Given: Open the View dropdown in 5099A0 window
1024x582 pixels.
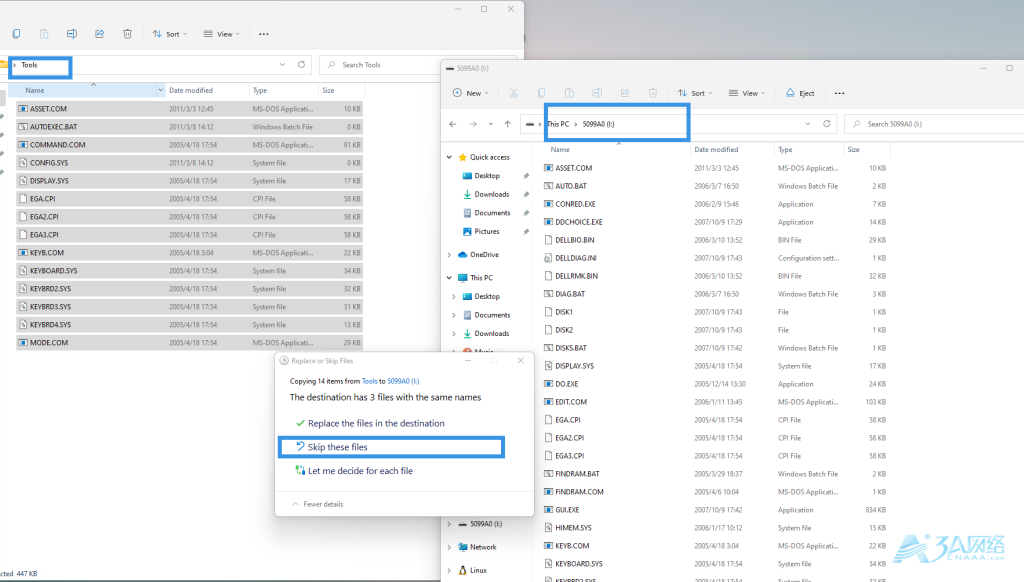Looking at the screenshot, I should (x=746, y=93).
